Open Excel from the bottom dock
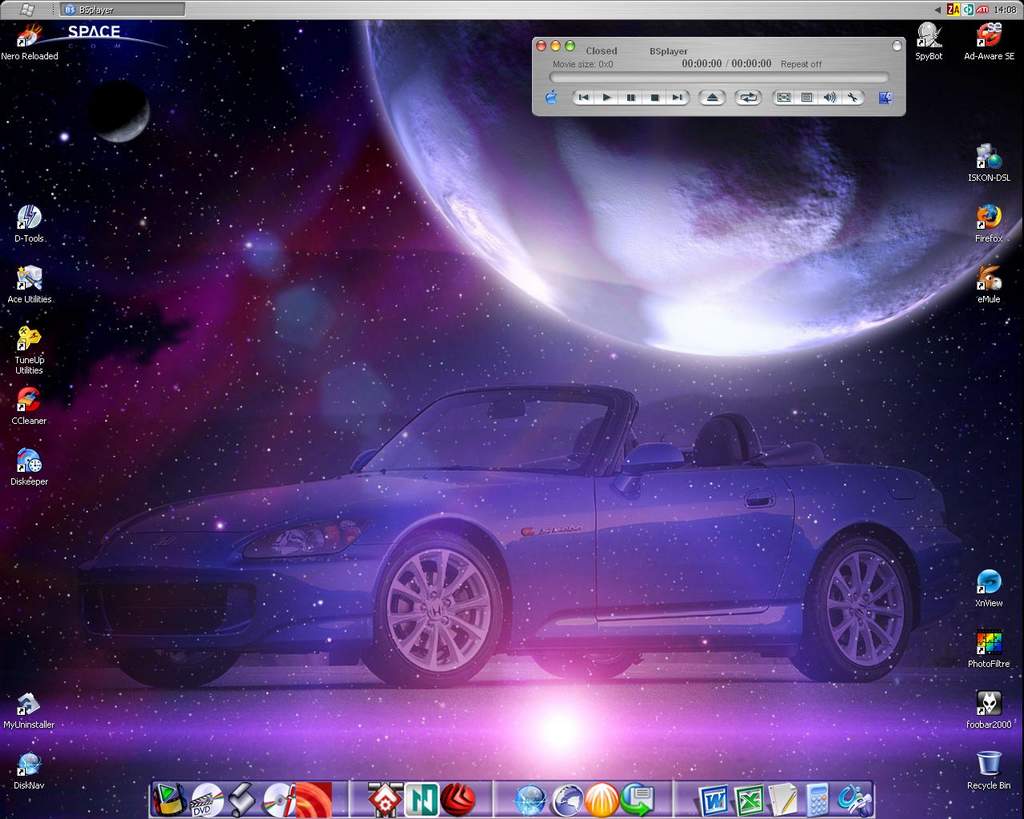The image size is (1024, 819). click(749, 800)
